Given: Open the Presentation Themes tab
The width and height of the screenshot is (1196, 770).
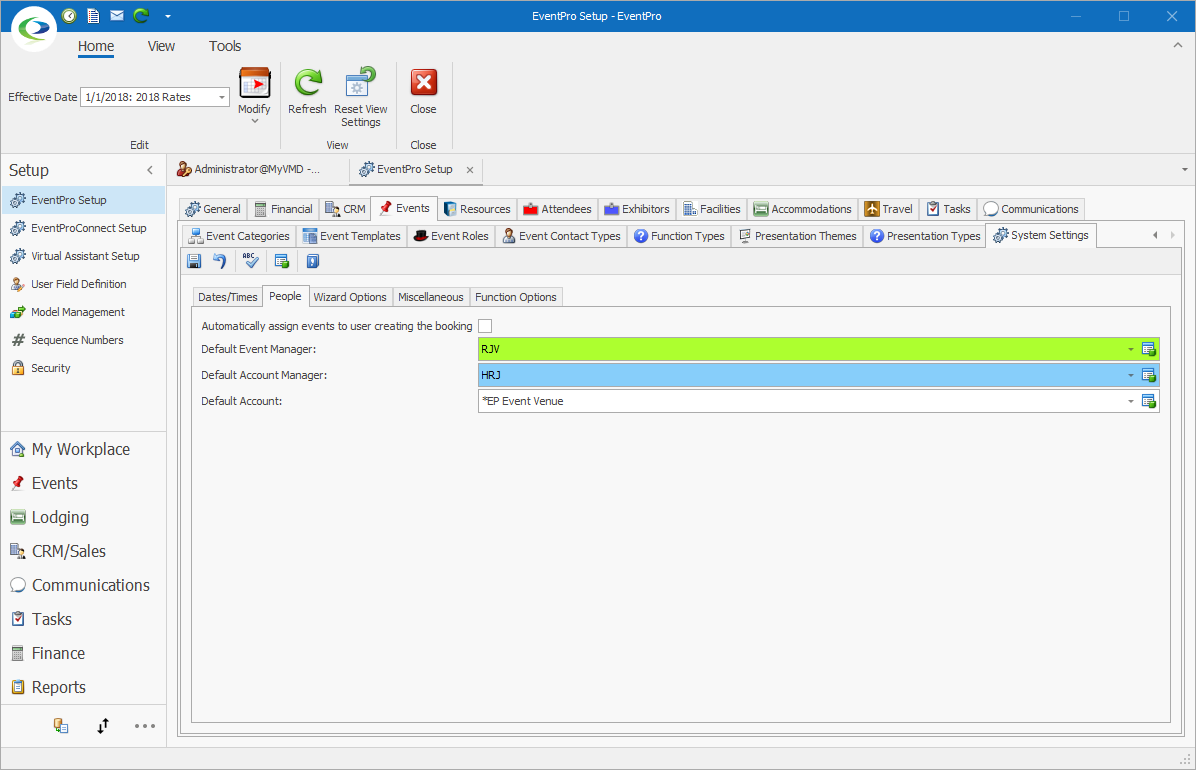Looking at the screenshot, I should (x=798, y=237).
